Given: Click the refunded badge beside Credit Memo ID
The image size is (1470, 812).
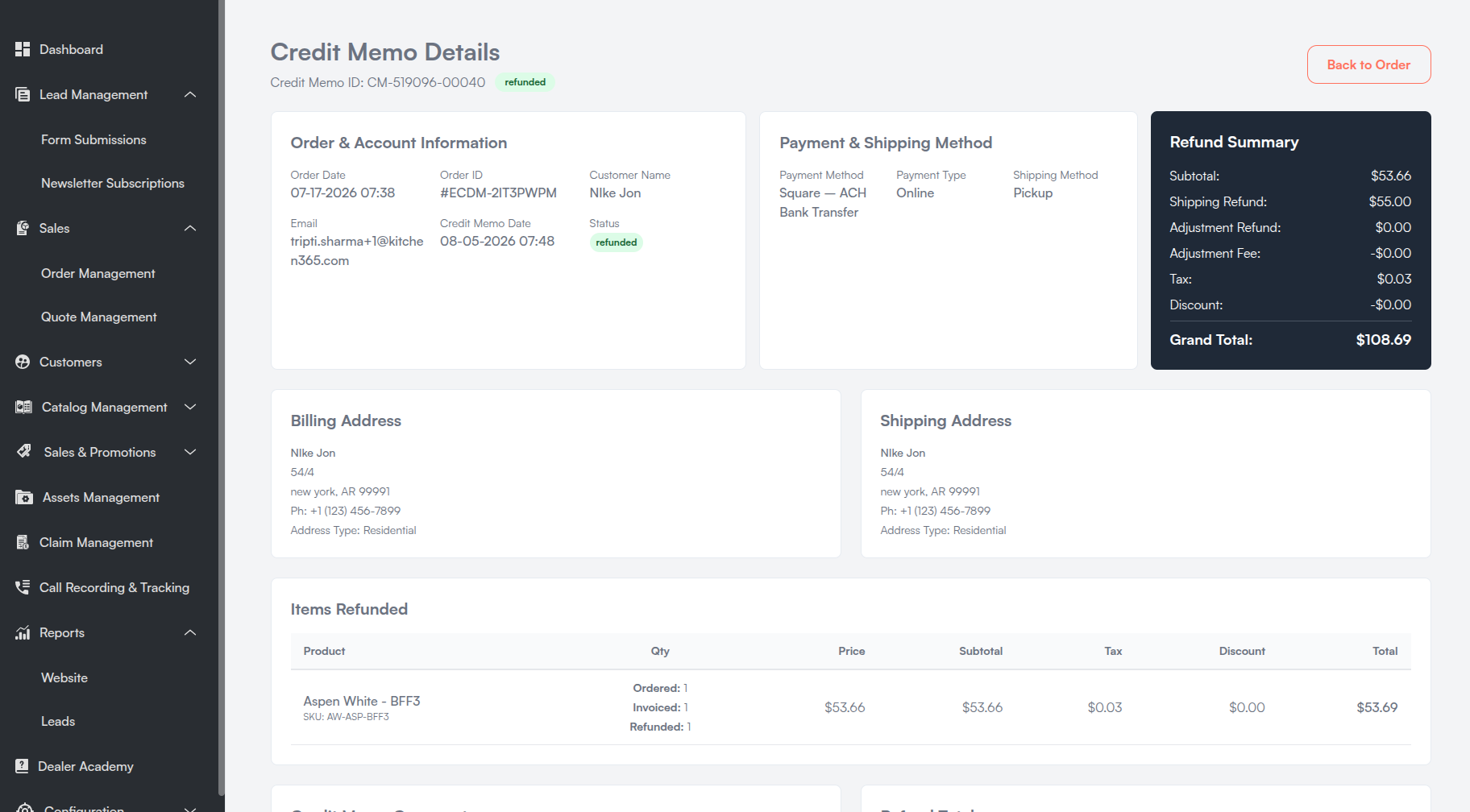Looking at the screenshot, I should click(525, 82).
